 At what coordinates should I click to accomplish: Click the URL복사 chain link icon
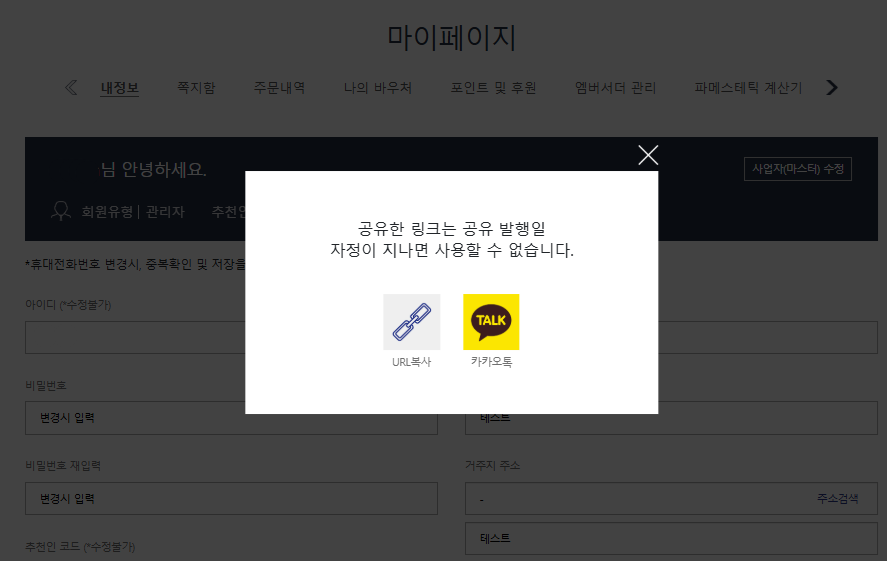click(x=411, y=322)
